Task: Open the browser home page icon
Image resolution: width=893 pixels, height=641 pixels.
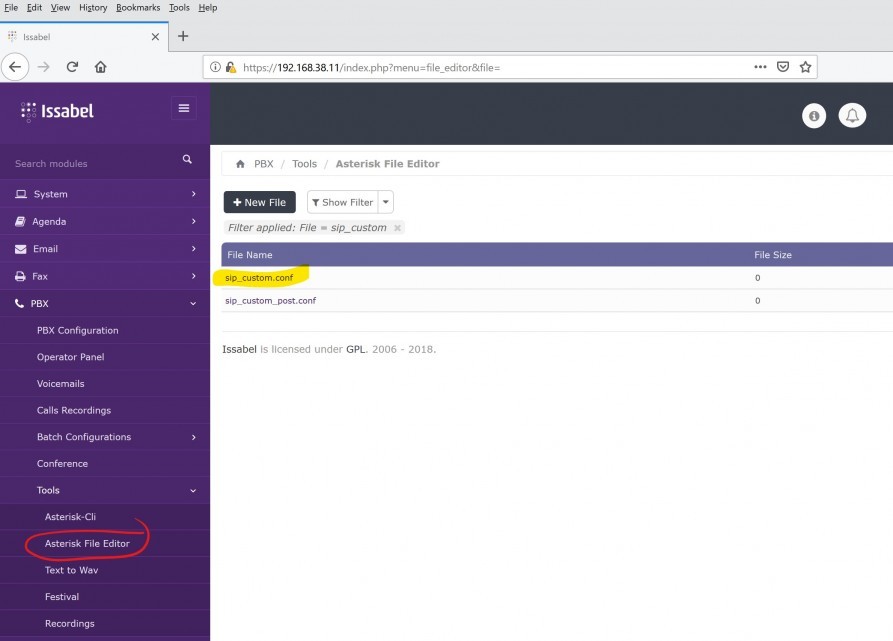Action: click(101, 67)
